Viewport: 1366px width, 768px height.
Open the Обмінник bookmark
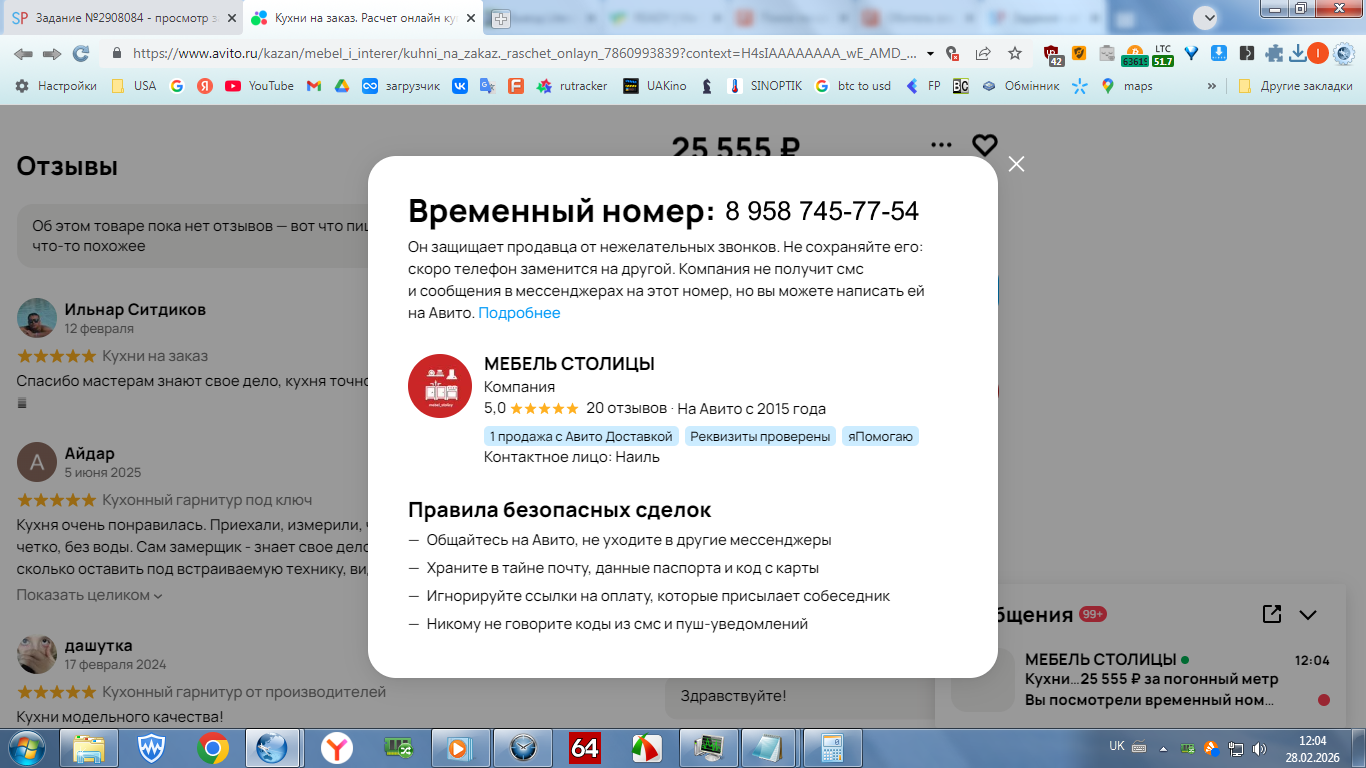1020,86
